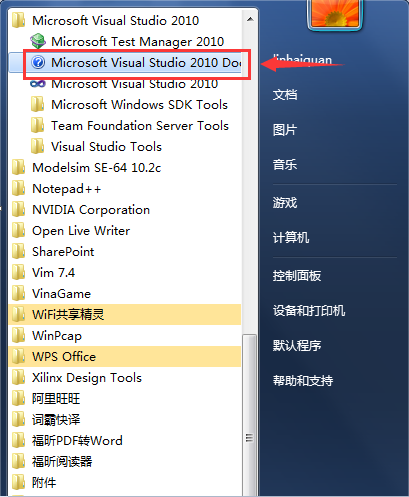Click the 词霸快译 folder icon
The width and height of the screenshot is (409, 497).
19,419
